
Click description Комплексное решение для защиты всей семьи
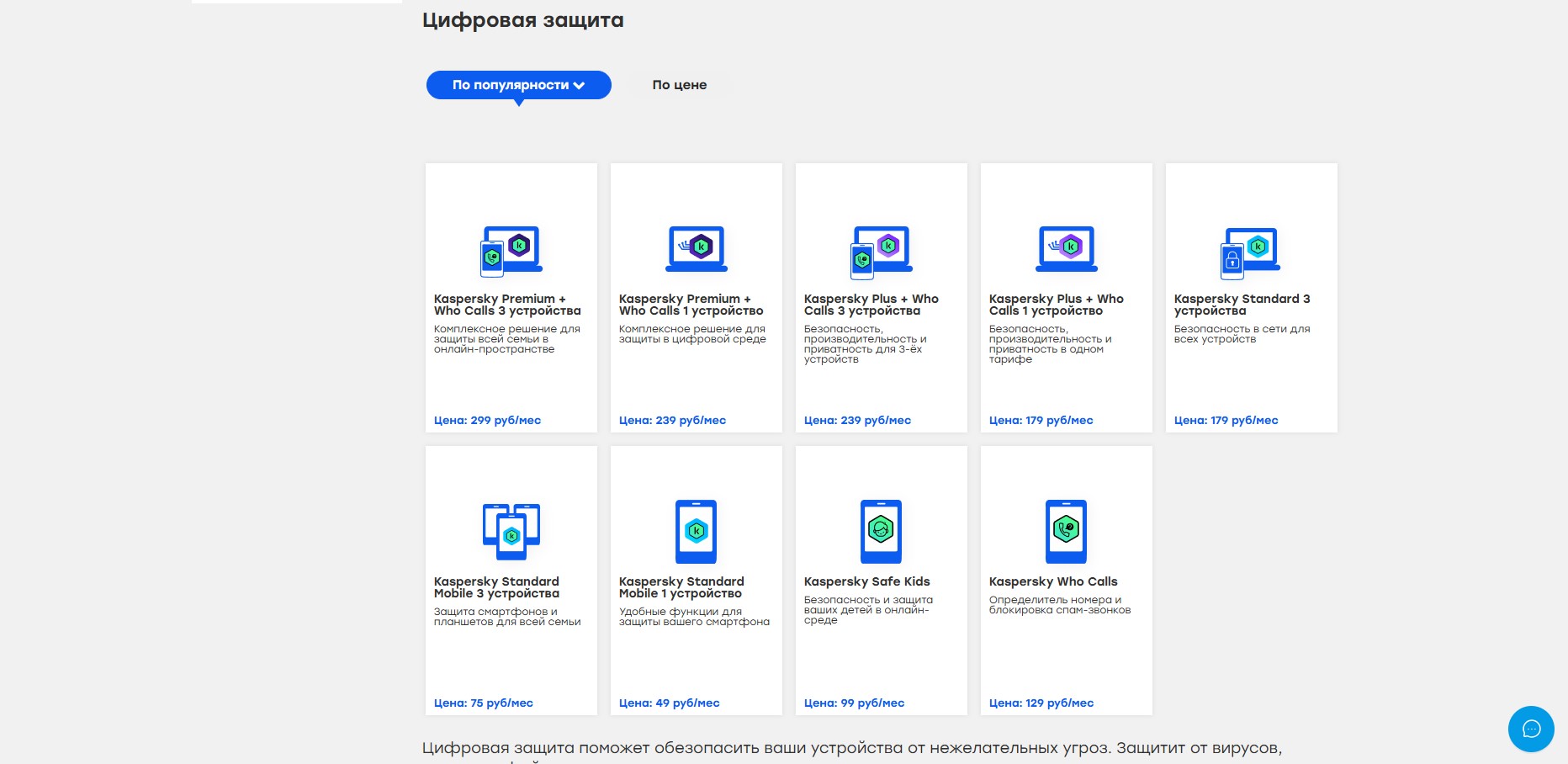pyautogui.click(x=507, y=339)
